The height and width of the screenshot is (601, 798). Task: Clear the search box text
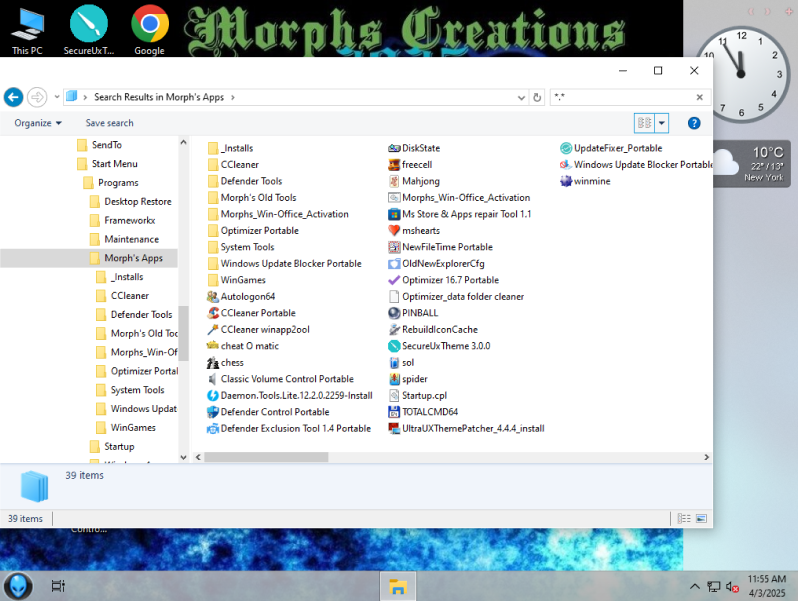click(700, 97)
